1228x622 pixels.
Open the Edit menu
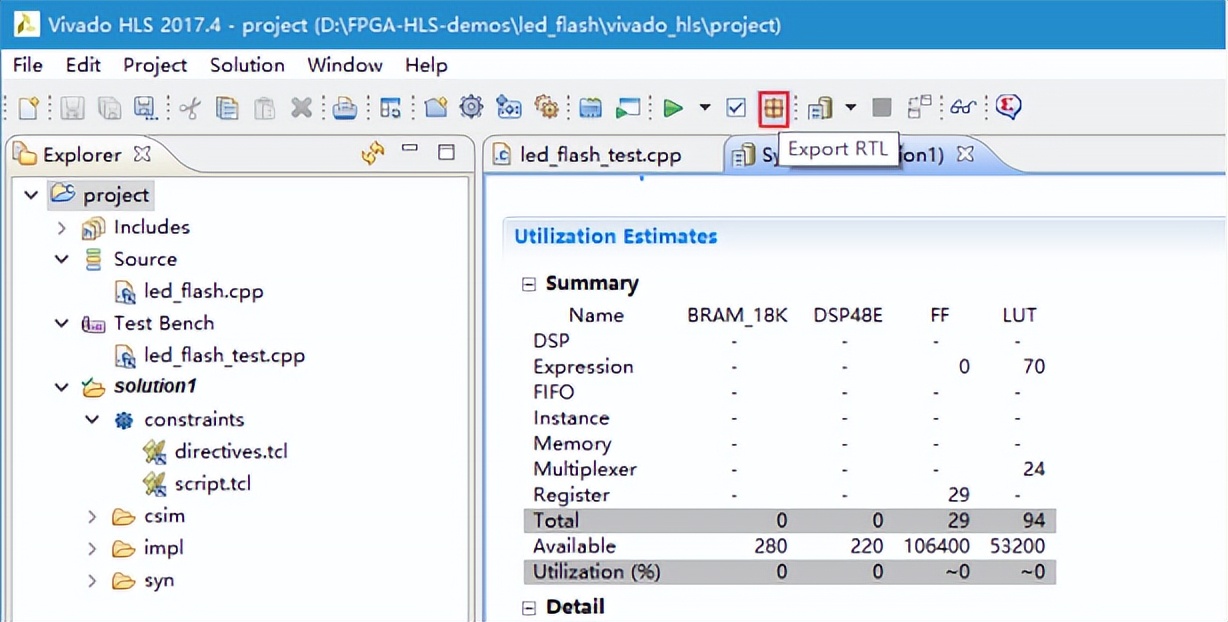pos(84,65)
